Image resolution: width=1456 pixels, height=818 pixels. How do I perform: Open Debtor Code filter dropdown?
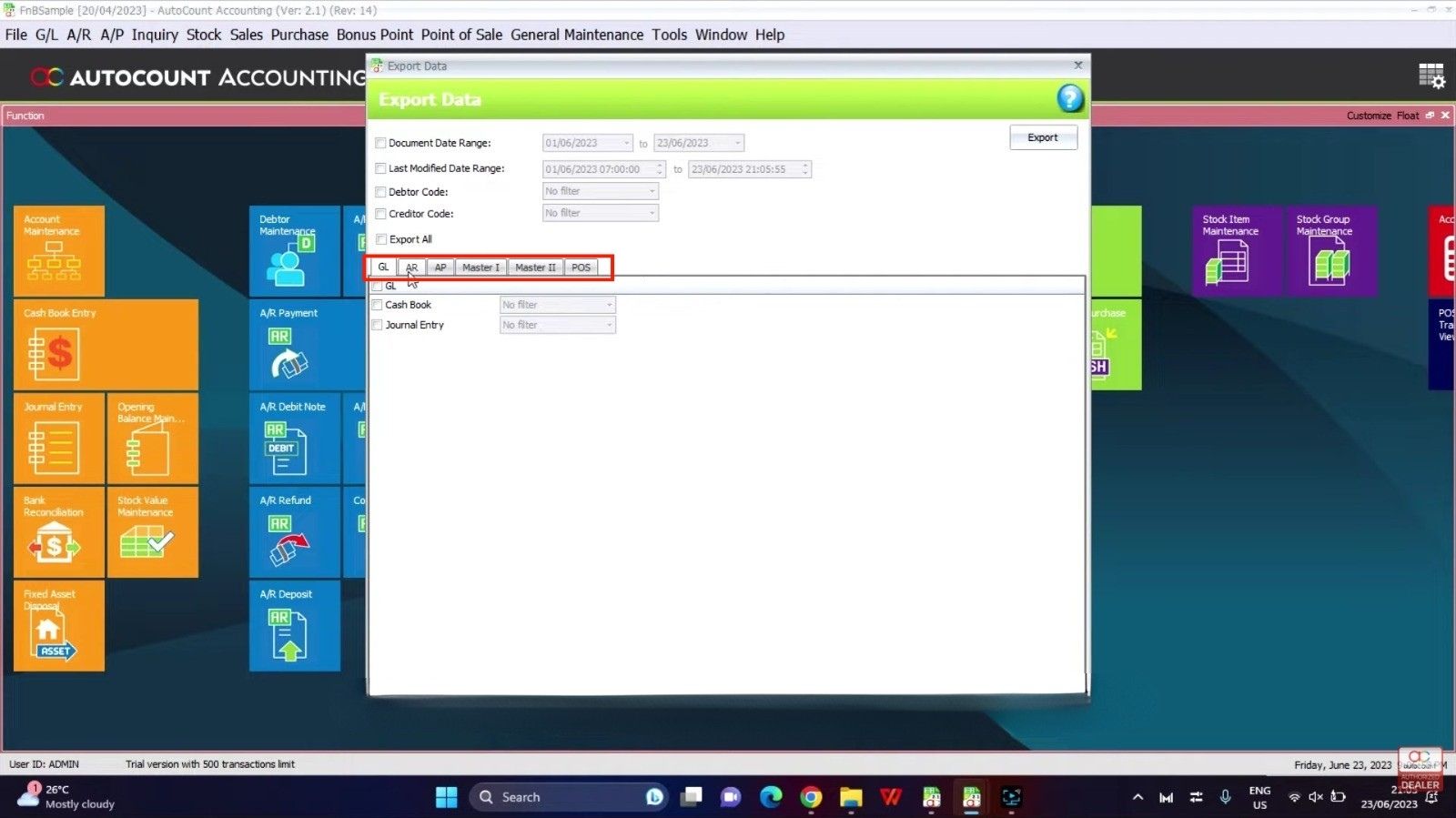tap(652, 191)
